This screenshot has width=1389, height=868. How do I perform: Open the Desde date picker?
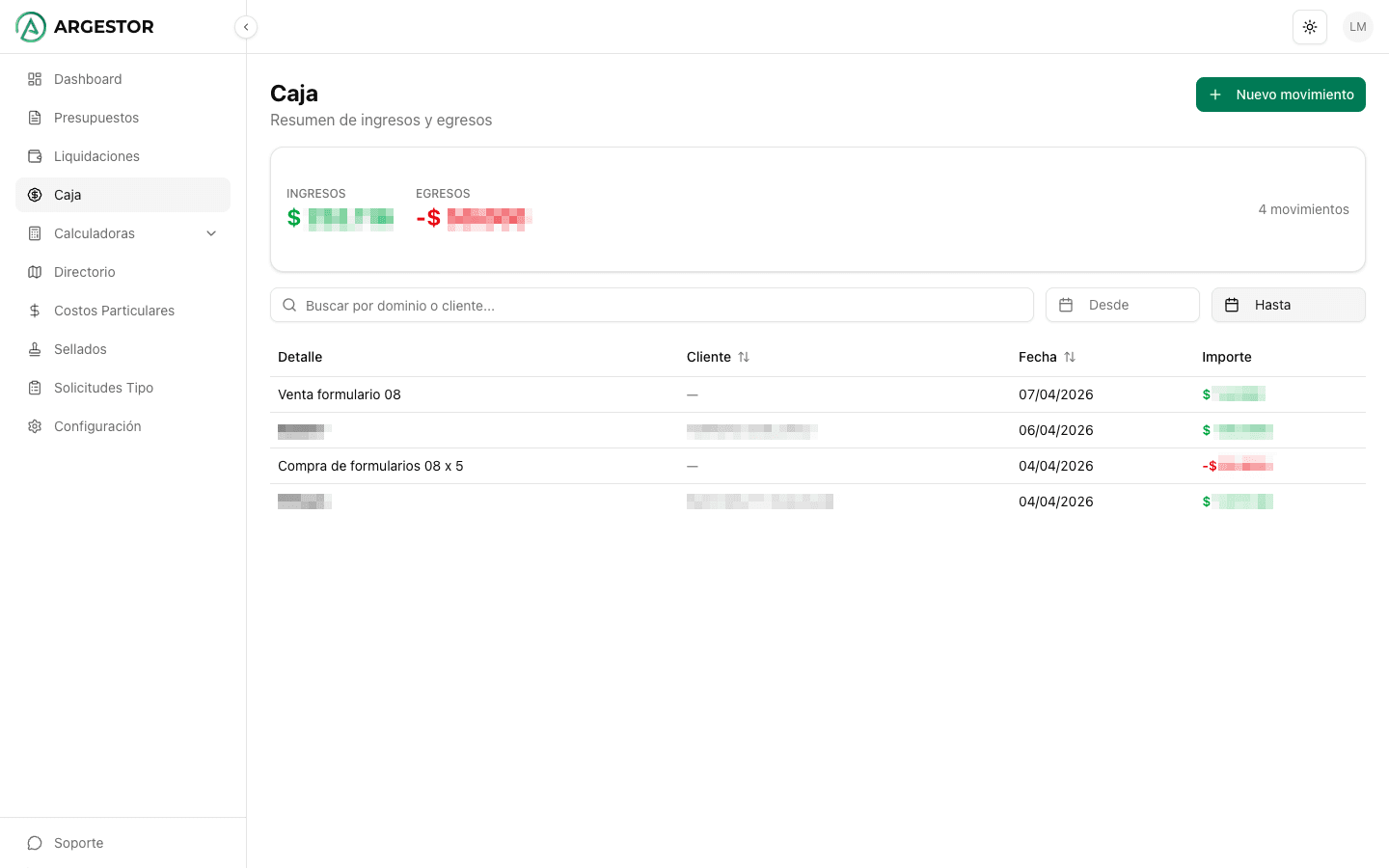coord(1122,305)
